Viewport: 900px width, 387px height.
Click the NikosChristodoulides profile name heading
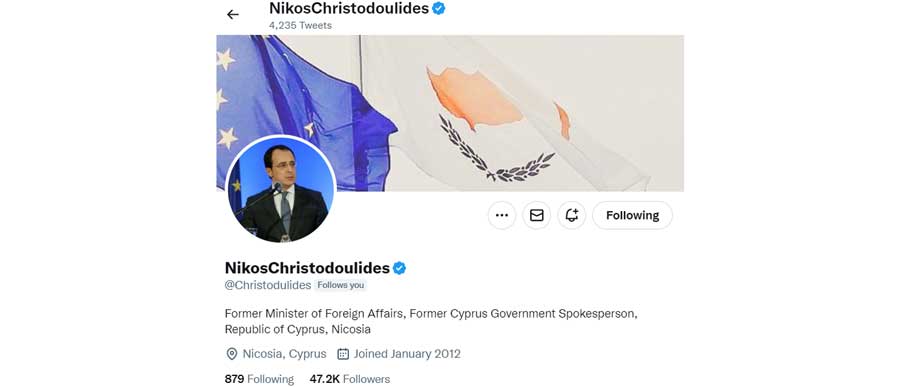tap(307, 268)
